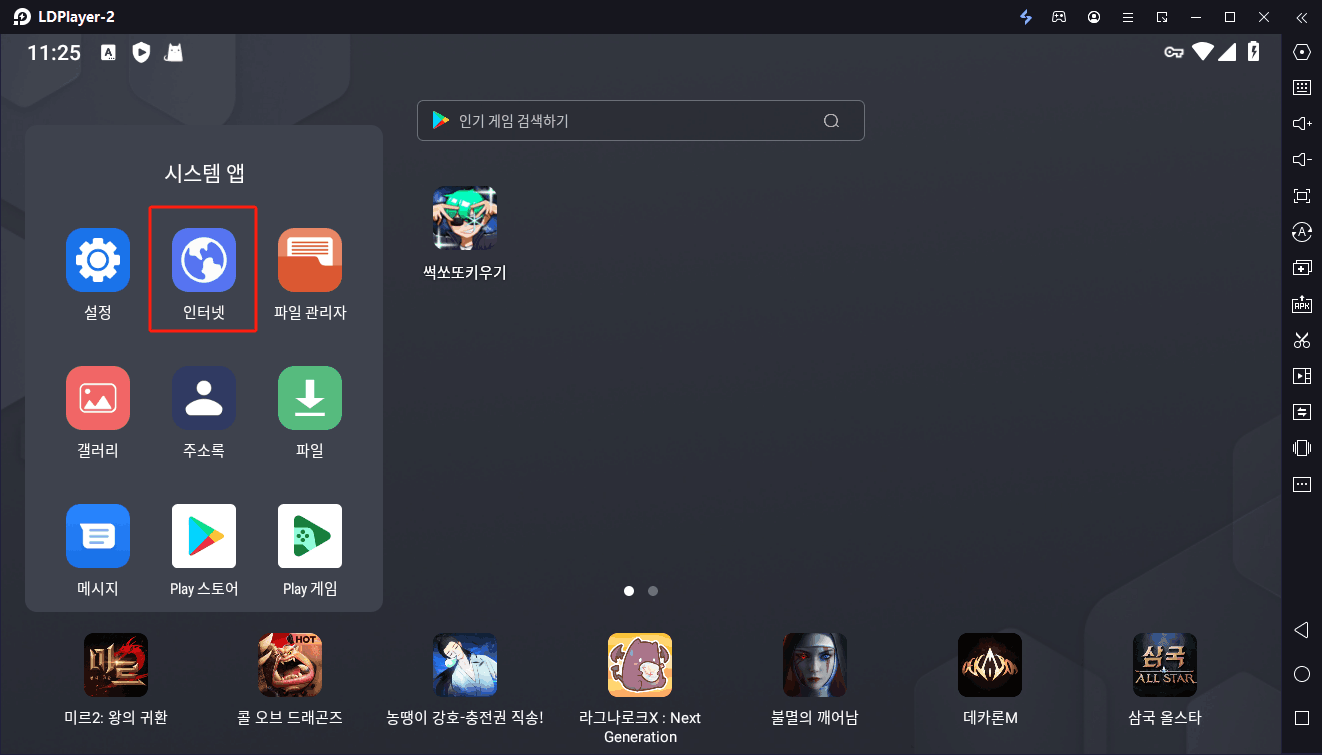Open the gamepad settings in title bar
Viewport: 1322px width, 755px height.
point(1059,17)
